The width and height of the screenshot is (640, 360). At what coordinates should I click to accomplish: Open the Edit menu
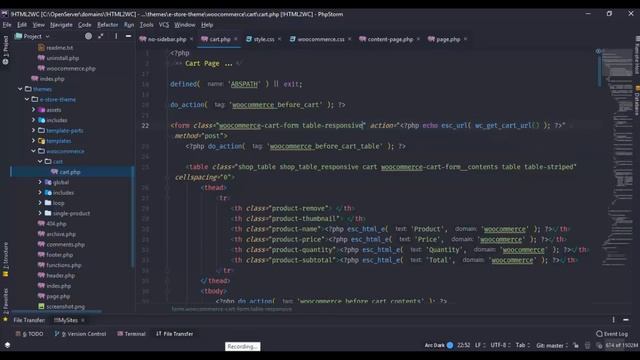[22, 25]
